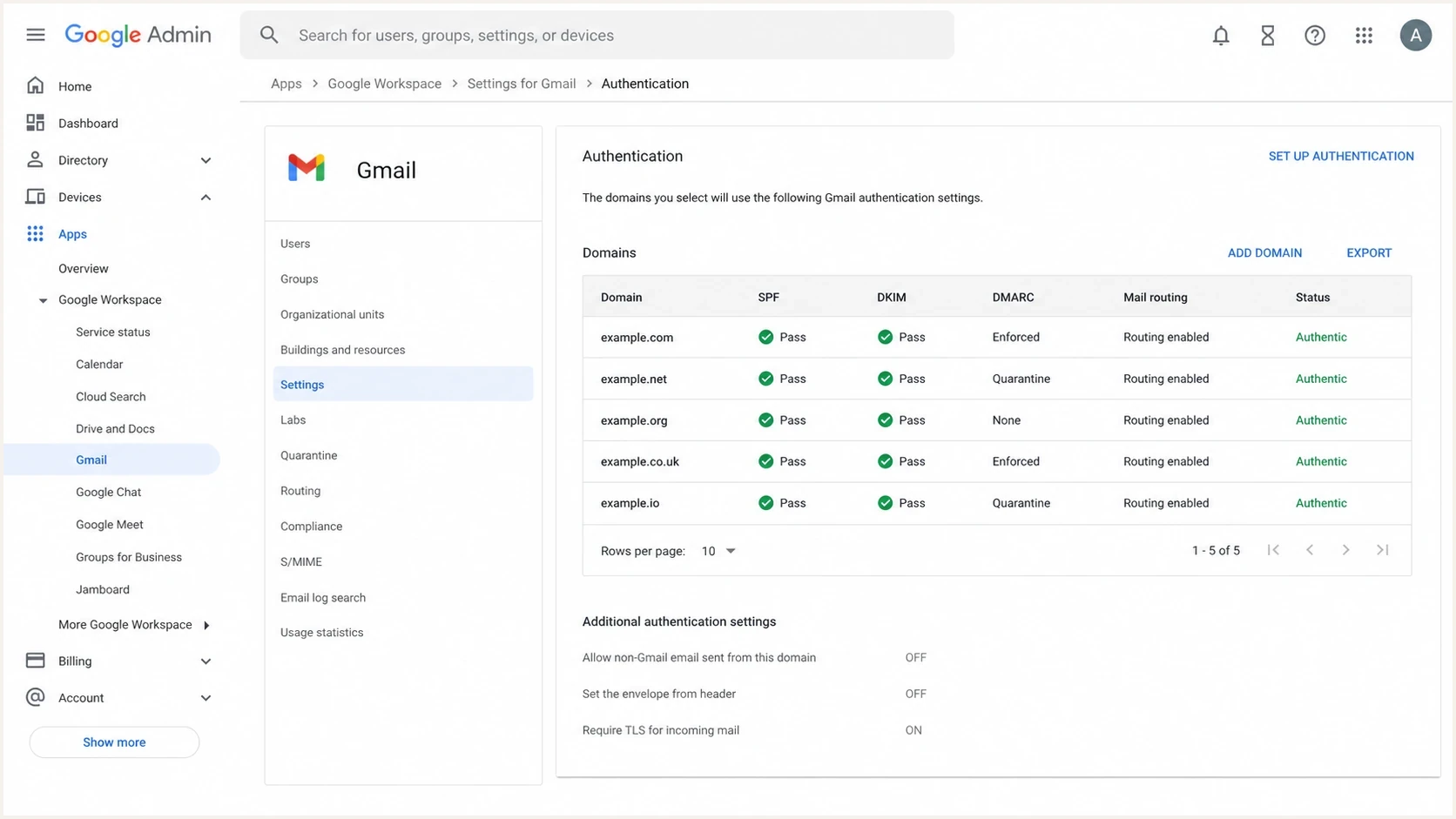
Task: Click the search input field
Action: [597, 35]
